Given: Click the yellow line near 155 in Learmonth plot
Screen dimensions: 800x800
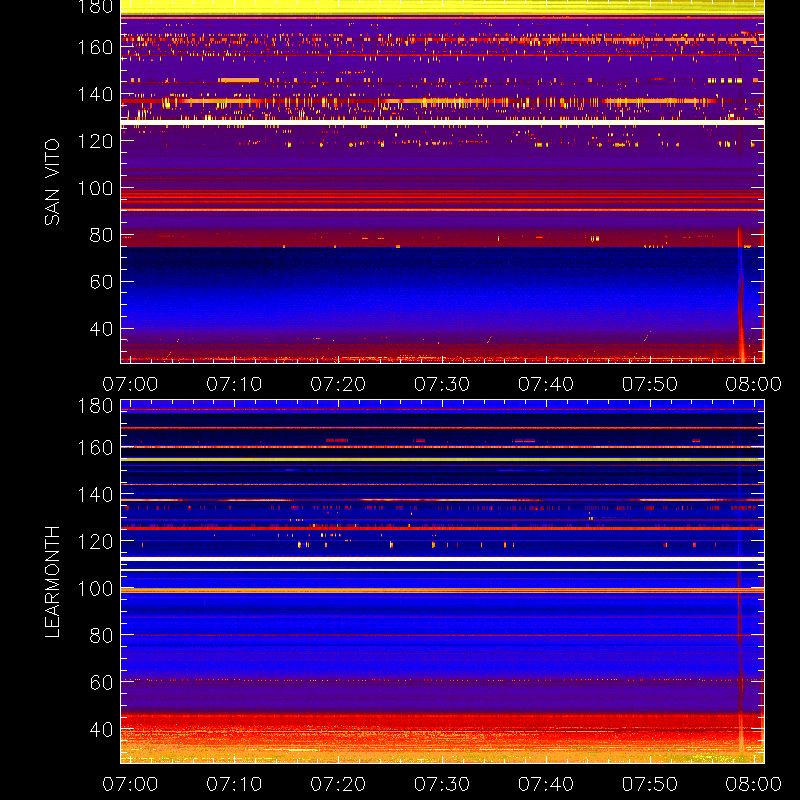Looking at the screenshot, I should [x=442, y=460].
